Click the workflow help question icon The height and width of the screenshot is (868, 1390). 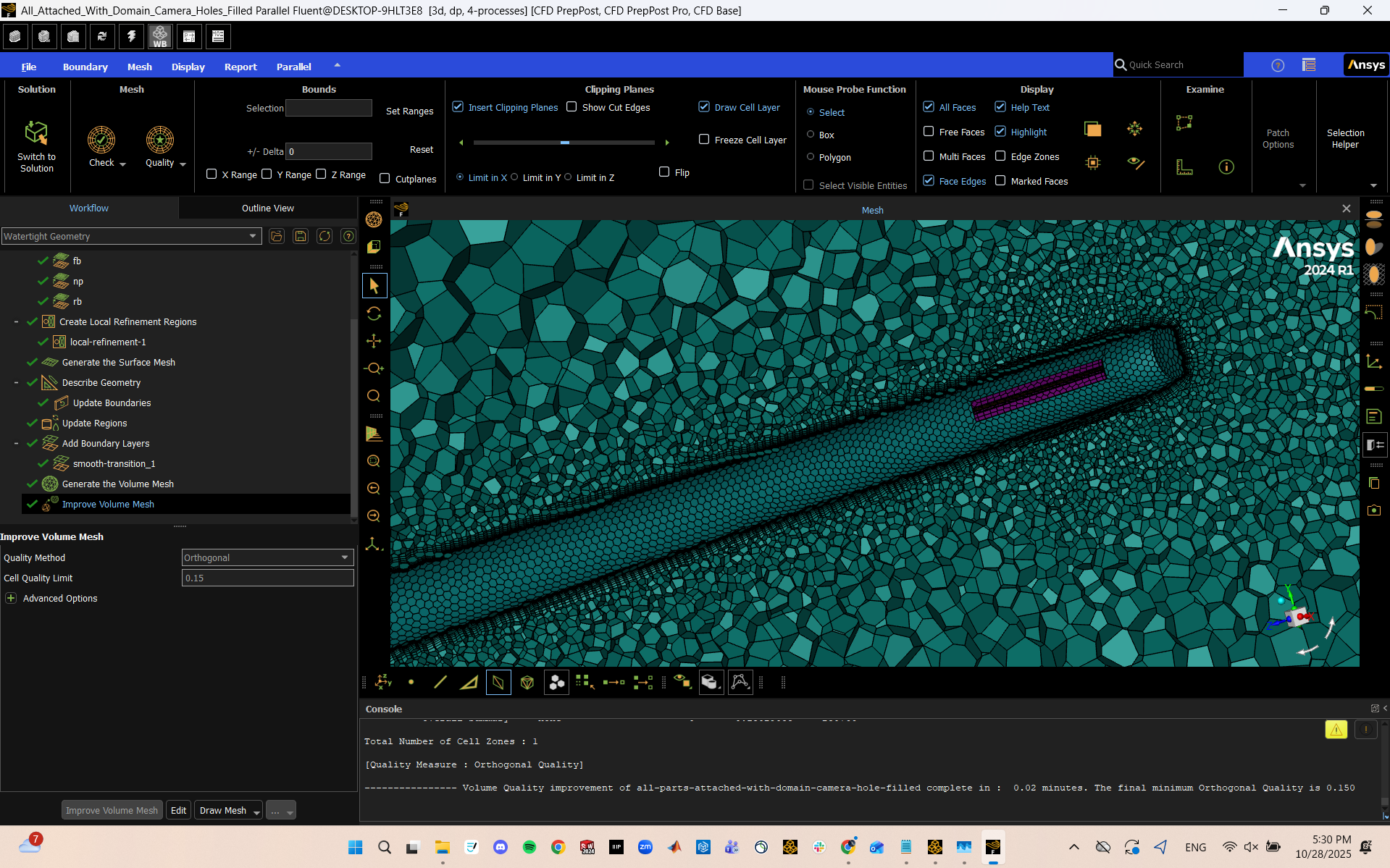pyautogui.click(x=348, y=236)
